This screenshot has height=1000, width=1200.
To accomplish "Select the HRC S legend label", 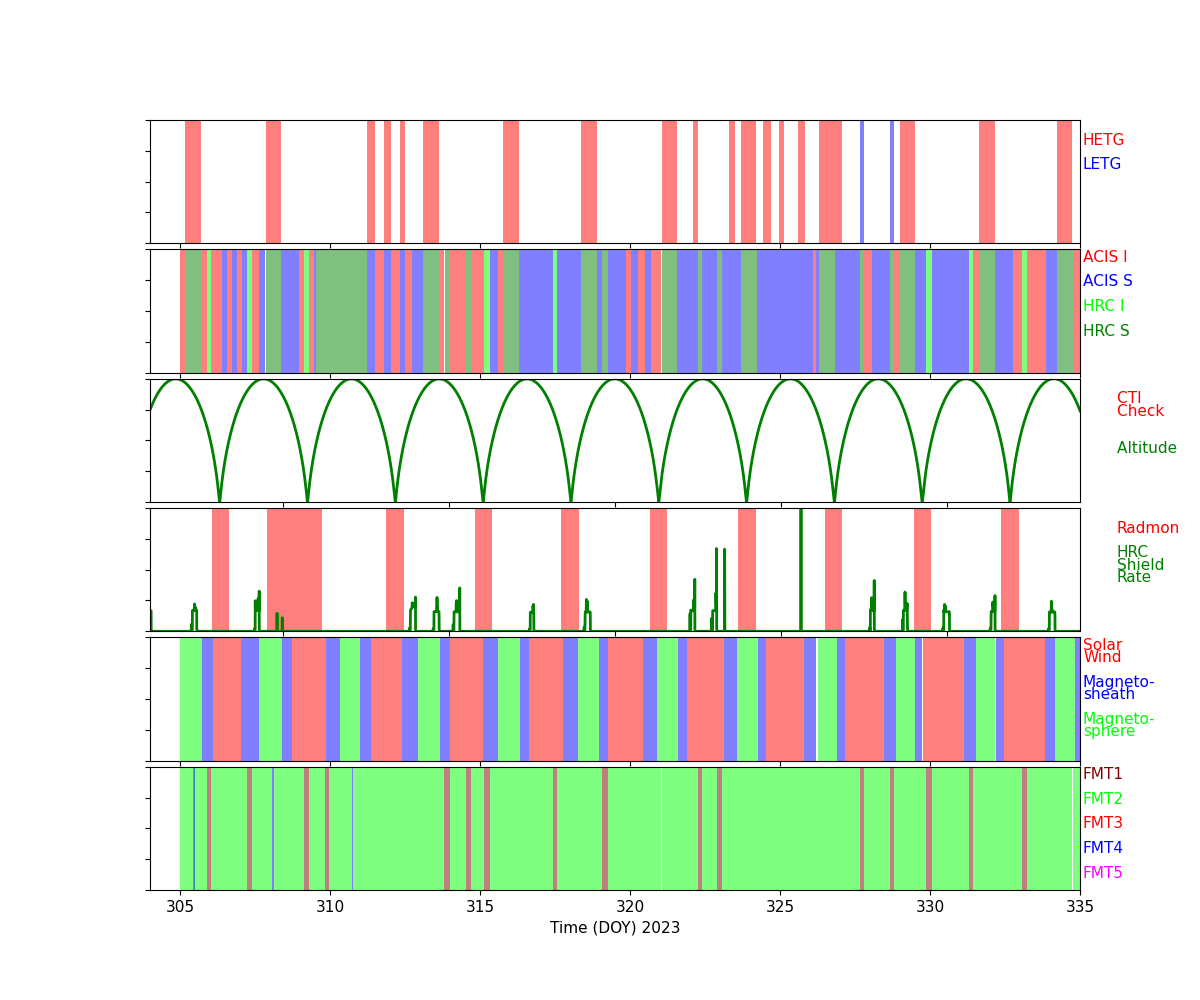I will click(x=1105, y=331).
